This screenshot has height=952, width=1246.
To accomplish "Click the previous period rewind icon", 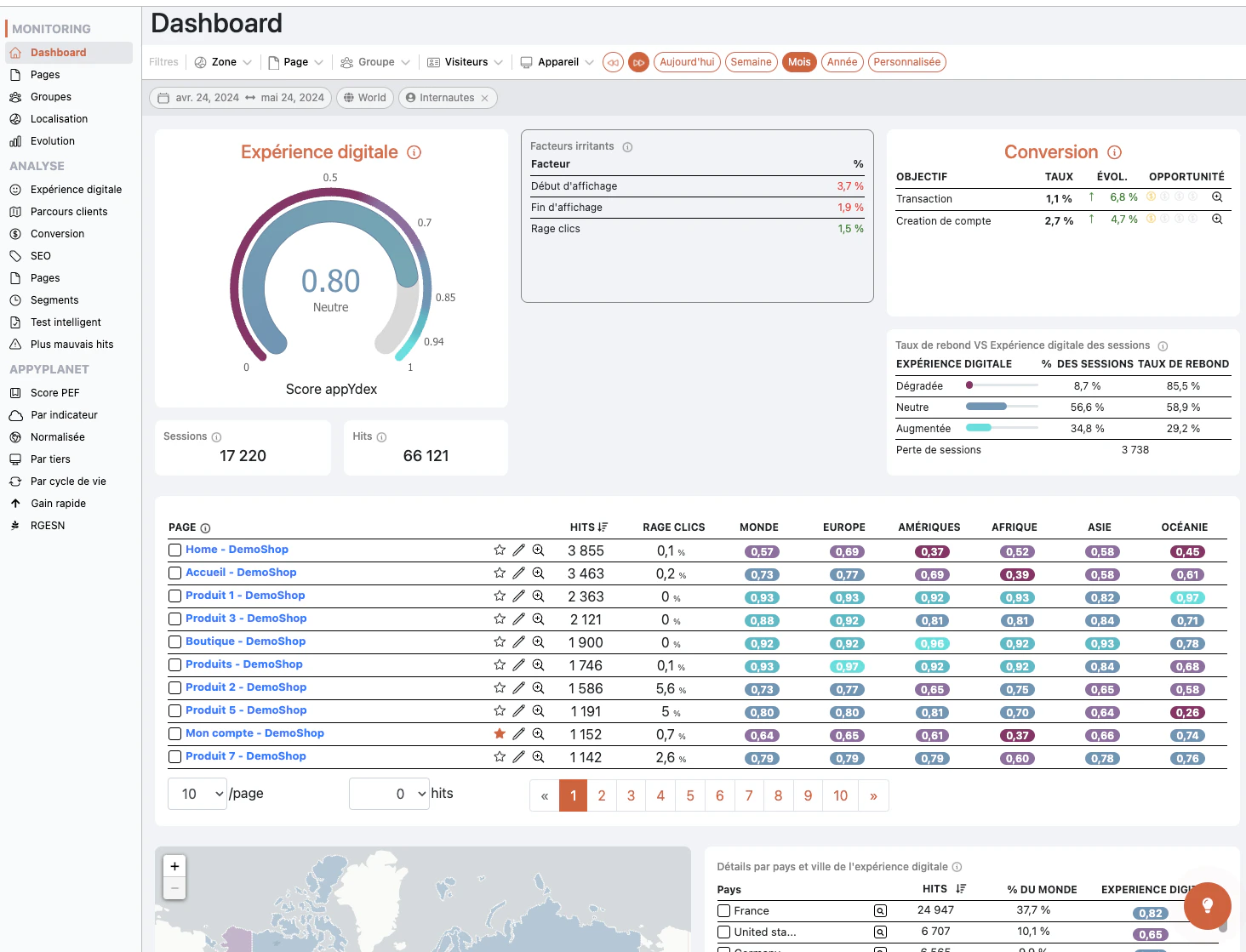I will point(613,62).
